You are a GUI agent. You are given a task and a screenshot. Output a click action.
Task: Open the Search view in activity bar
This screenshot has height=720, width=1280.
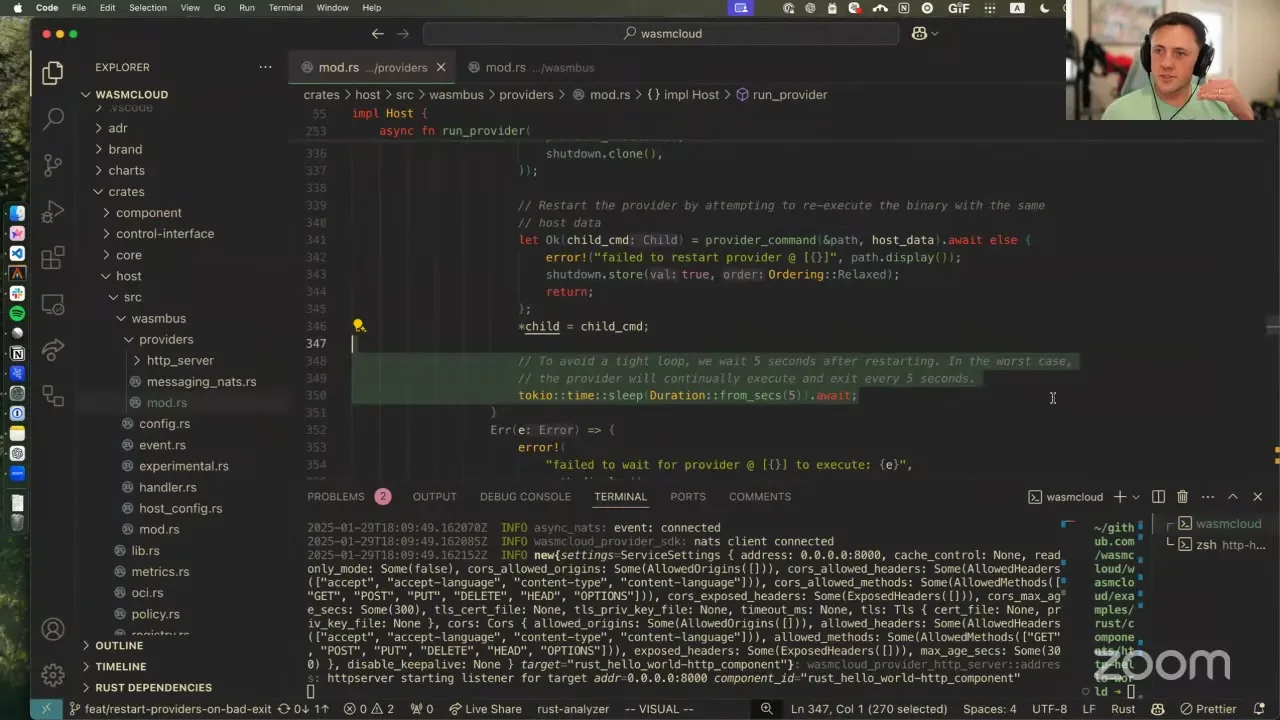(x=53, y=119)
